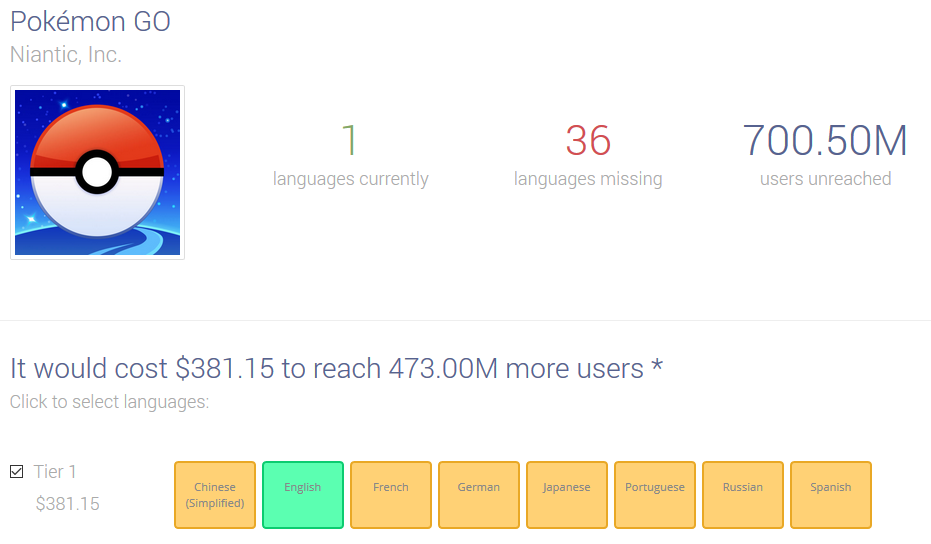
Task: Select the Chinese (Simplified) language tile
Action: tap(215, 495)
